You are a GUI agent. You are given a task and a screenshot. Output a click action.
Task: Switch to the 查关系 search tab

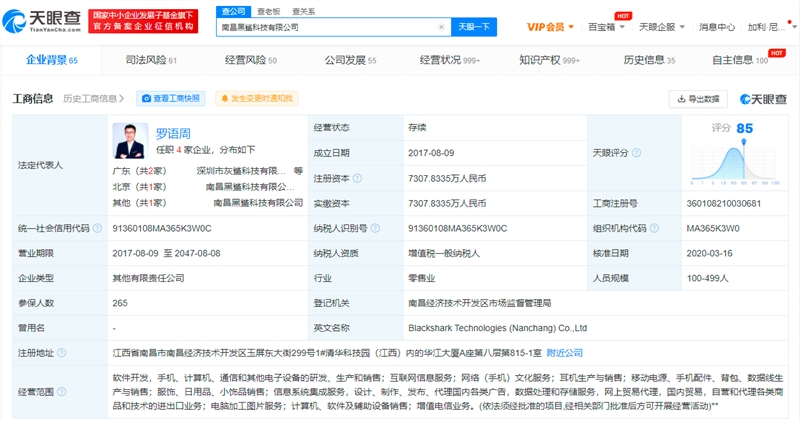tap(304, 11)
